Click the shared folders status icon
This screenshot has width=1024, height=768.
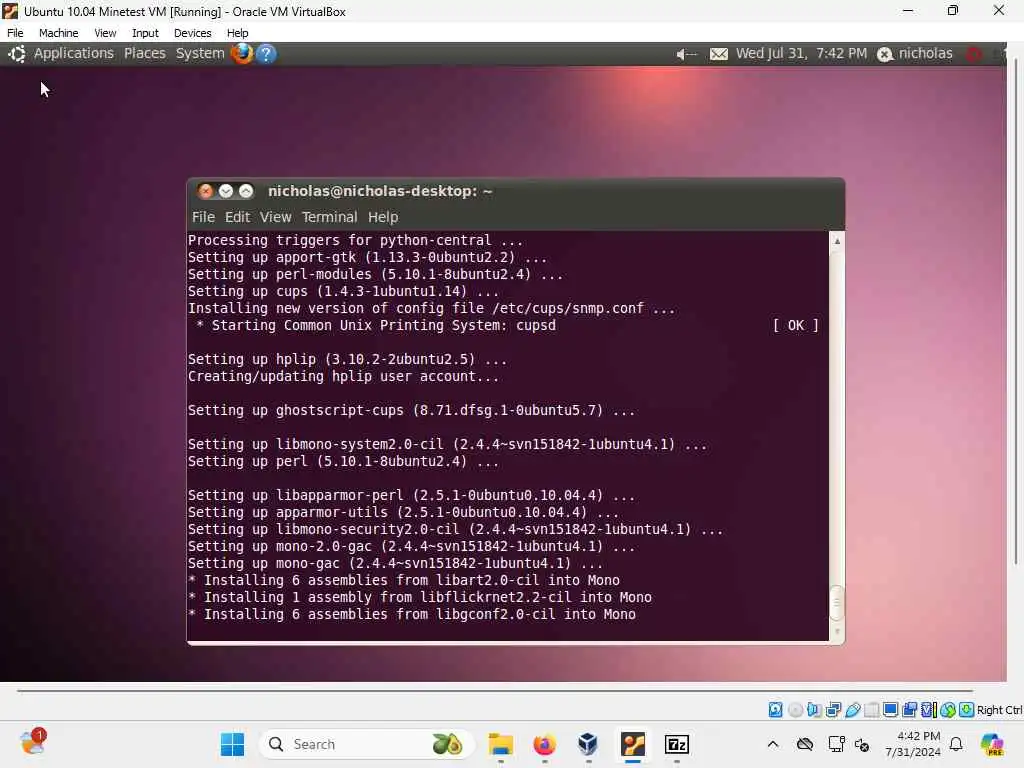point(871,710)
